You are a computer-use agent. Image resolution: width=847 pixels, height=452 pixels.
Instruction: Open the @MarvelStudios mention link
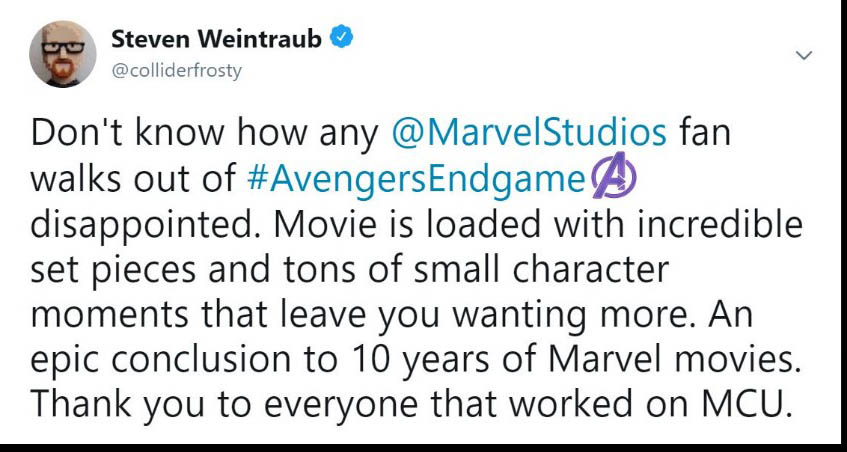tap(530, 133)
